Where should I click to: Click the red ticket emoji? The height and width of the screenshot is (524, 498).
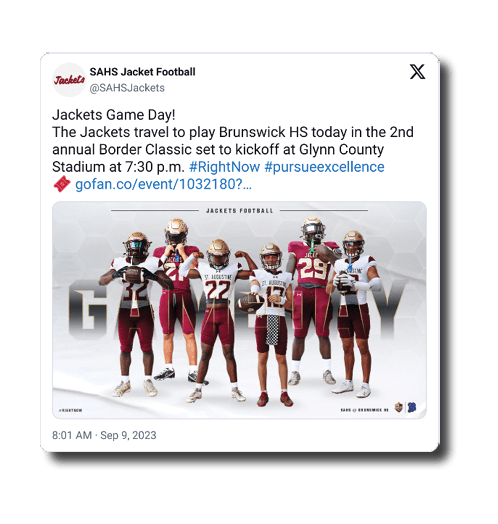point(62,184)
